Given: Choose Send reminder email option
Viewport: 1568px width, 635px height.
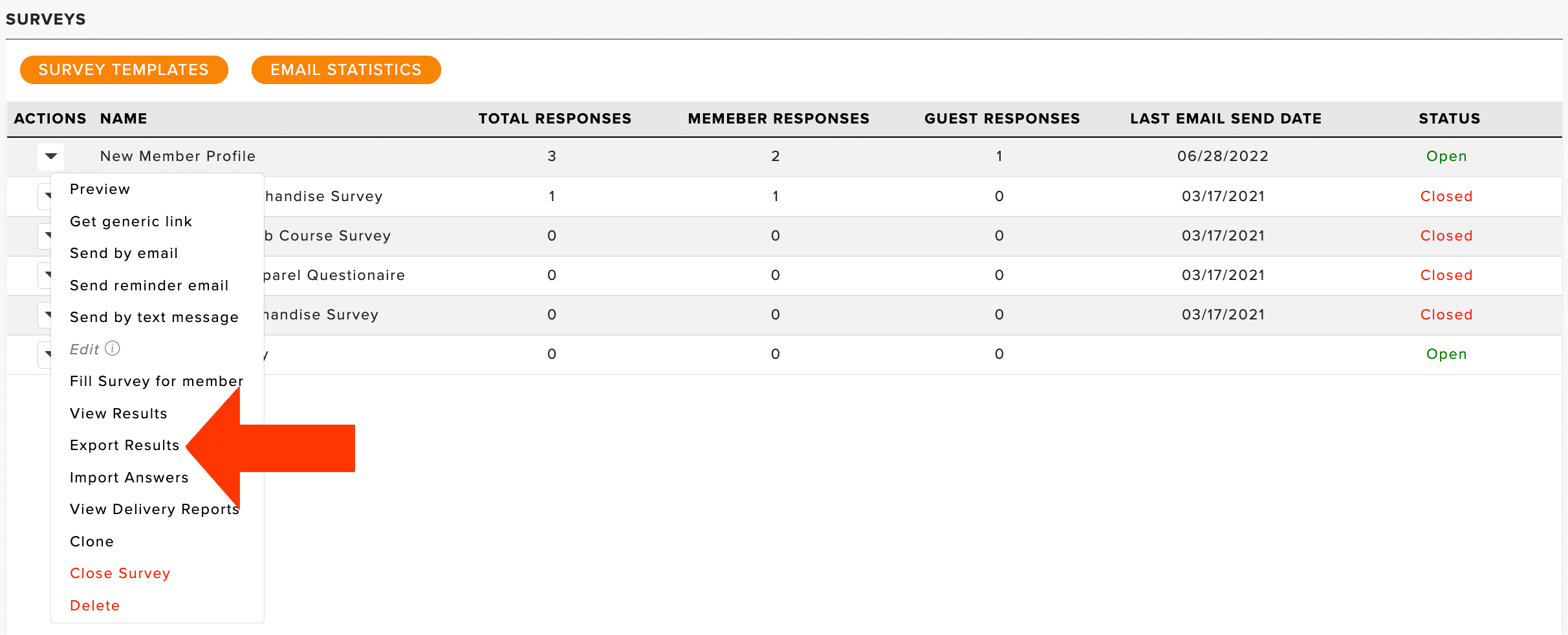Looking at the screenshot, I should (149, 286).
